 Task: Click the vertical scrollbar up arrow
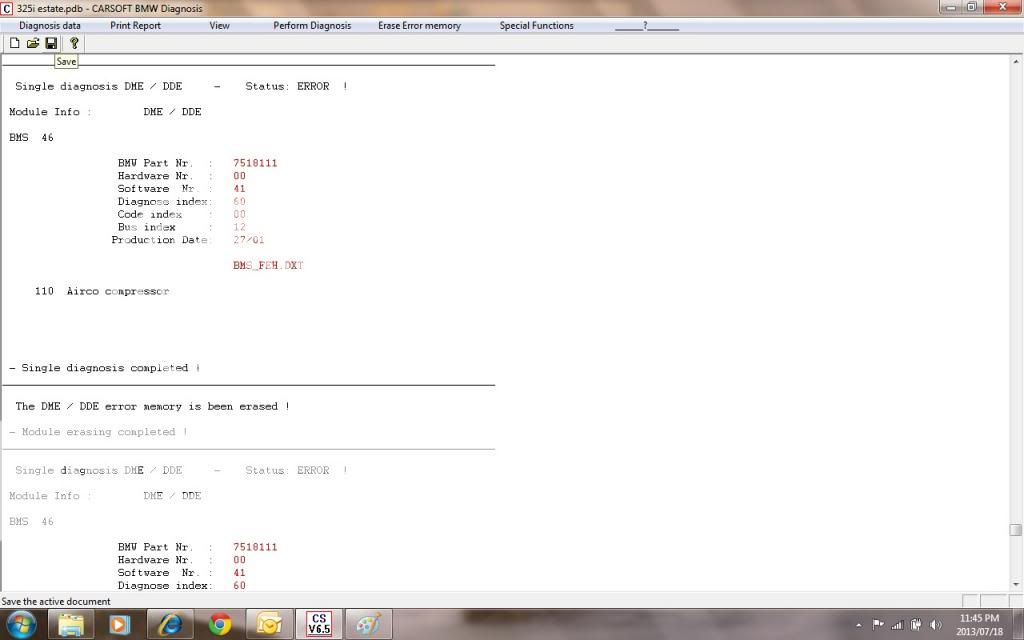coord(1015,61)
